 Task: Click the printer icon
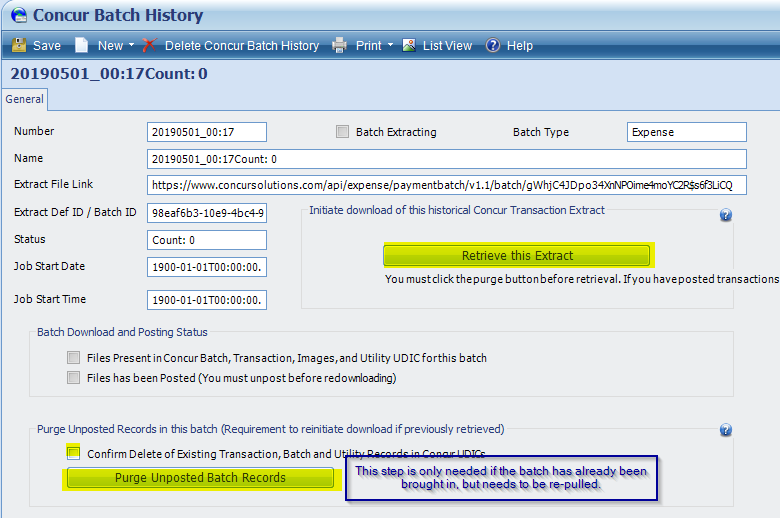339,45
